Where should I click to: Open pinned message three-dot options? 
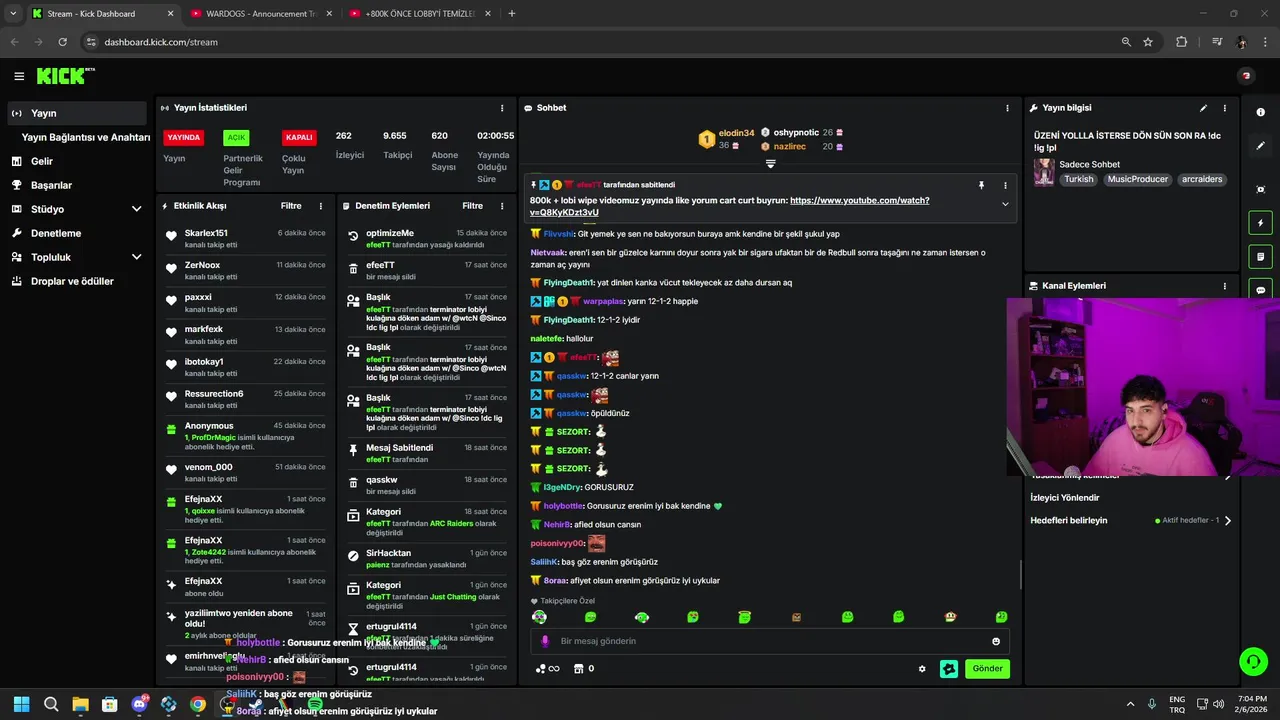pos(1005,185)
